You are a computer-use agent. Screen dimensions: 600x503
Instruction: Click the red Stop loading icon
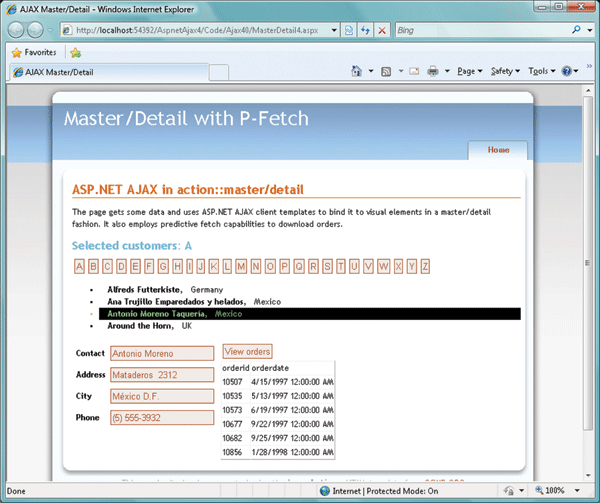[382, 30]
